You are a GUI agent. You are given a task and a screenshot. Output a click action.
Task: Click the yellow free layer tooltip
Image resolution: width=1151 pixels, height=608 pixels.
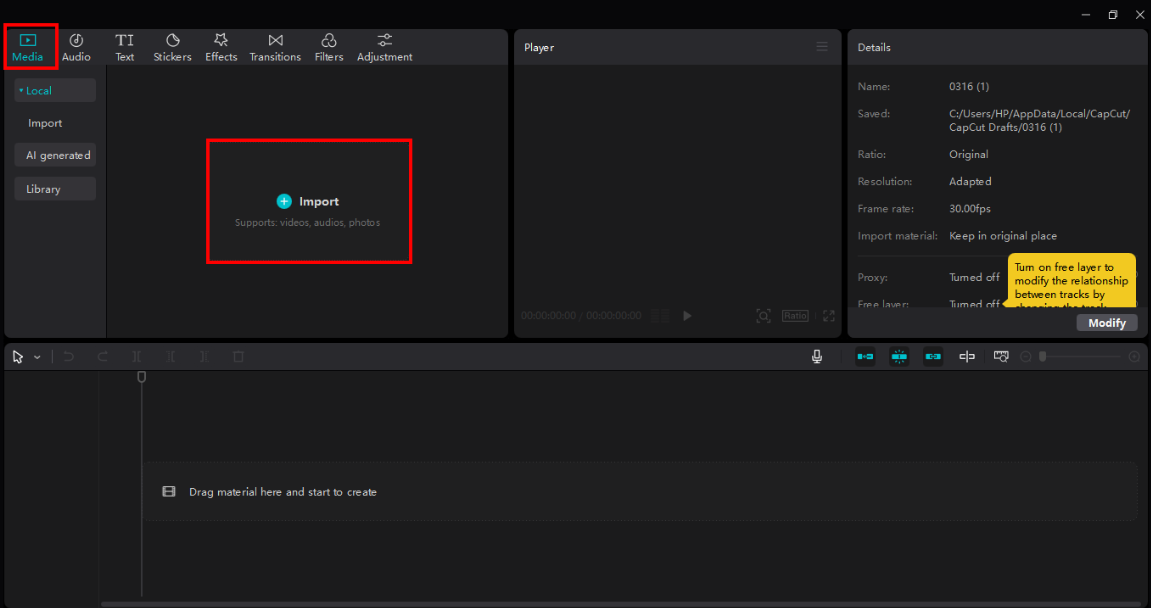click(x=1072, y=281)
